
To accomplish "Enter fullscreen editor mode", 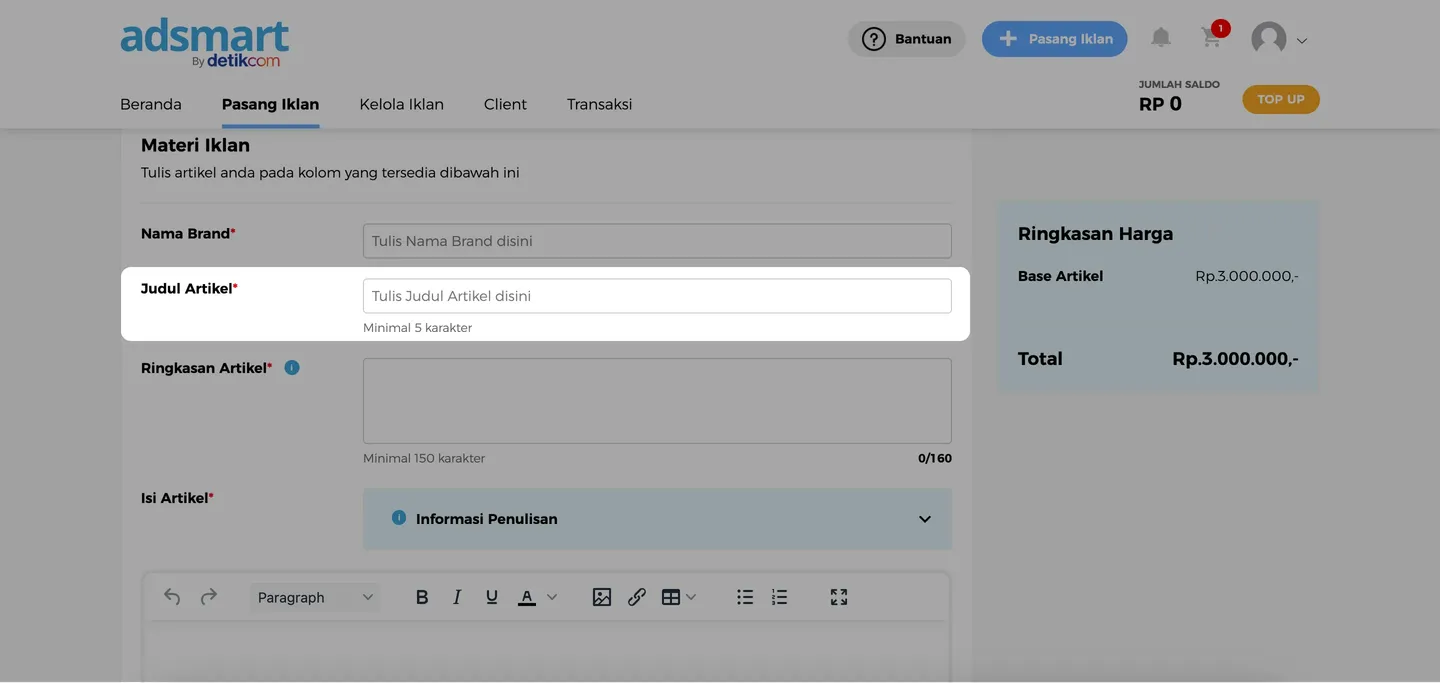I will coord(839,597).
